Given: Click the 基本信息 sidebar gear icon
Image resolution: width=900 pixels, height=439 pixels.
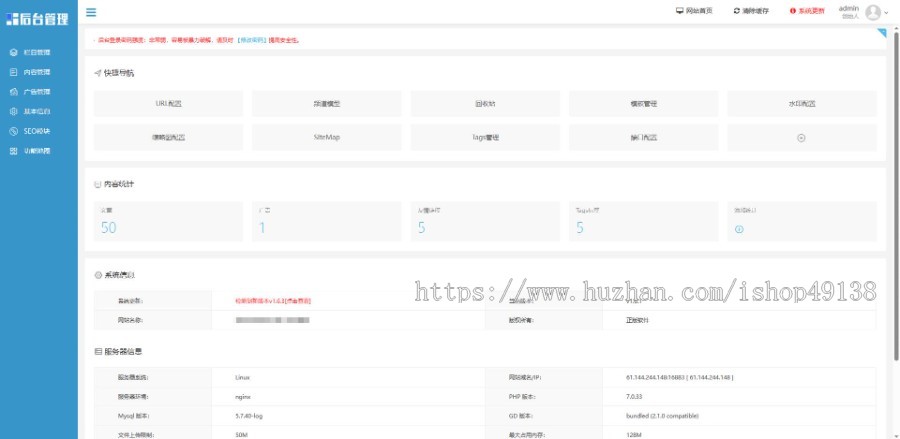Looking at the screenshot, I should click(x=14, y=111).
